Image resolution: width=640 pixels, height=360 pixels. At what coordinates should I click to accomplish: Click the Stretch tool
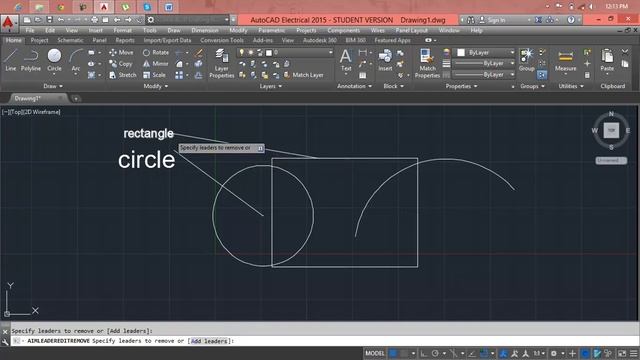click(122, 75)
